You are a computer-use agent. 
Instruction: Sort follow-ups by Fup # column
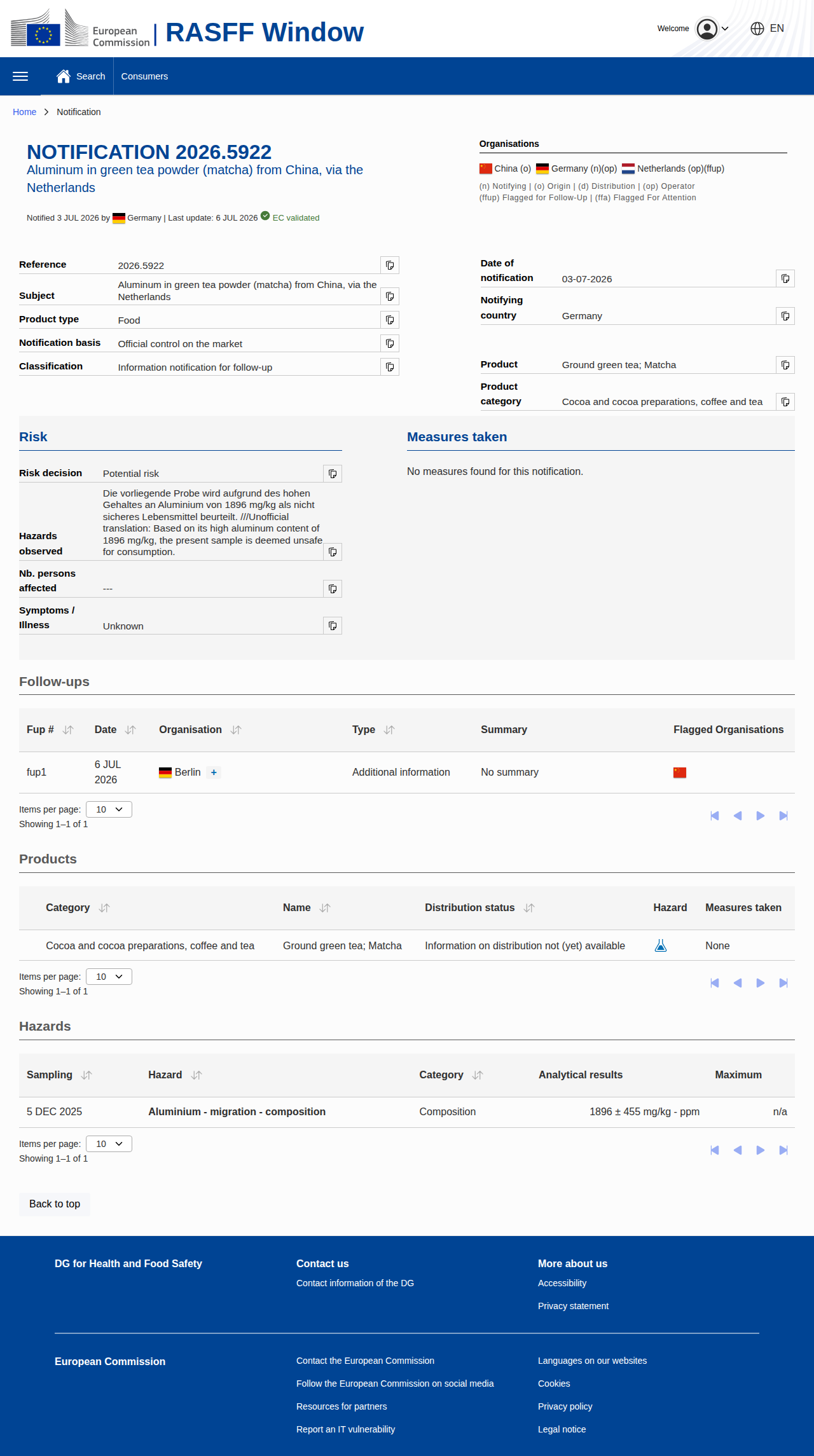coord(68,730)
